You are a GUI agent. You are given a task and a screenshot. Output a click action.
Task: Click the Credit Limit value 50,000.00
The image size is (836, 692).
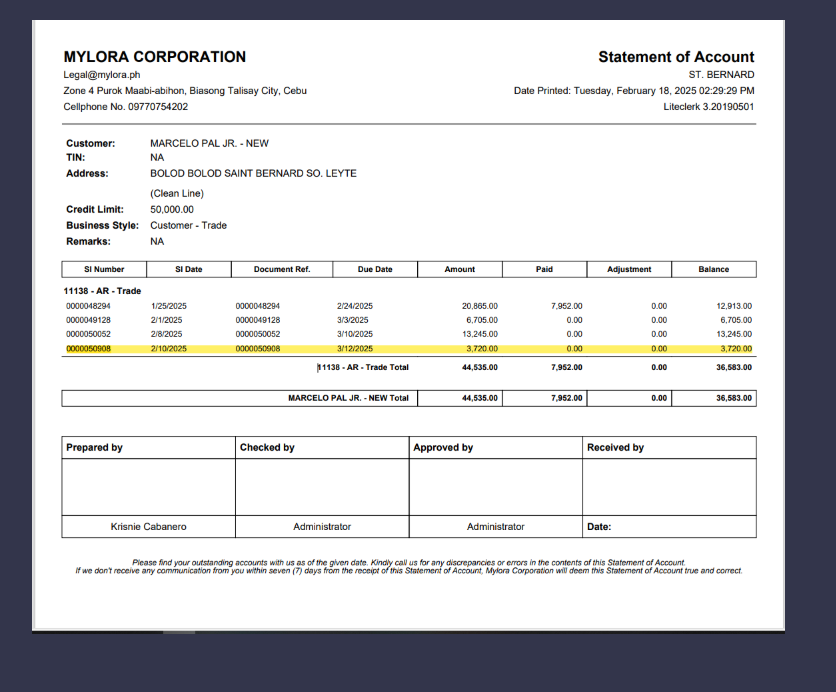pyautogui.click(x=172, y=210)
